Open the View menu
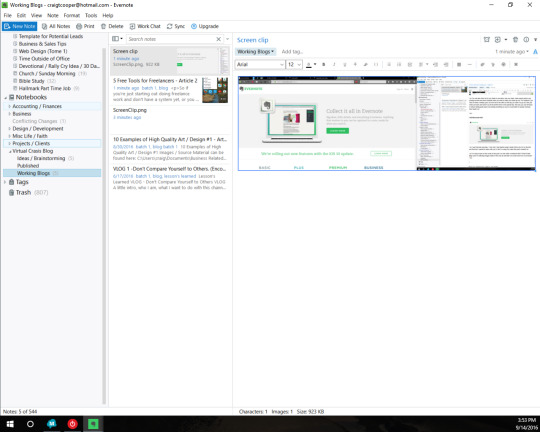This screenshot has height=432, width=540. click(x=36, y=16)
